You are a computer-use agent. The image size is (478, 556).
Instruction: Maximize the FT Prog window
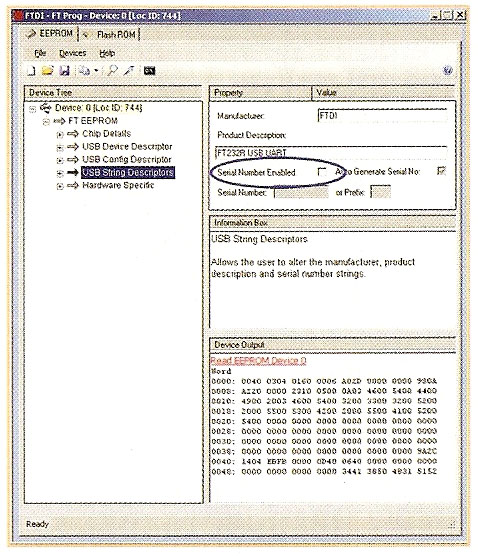click(448, 15)
